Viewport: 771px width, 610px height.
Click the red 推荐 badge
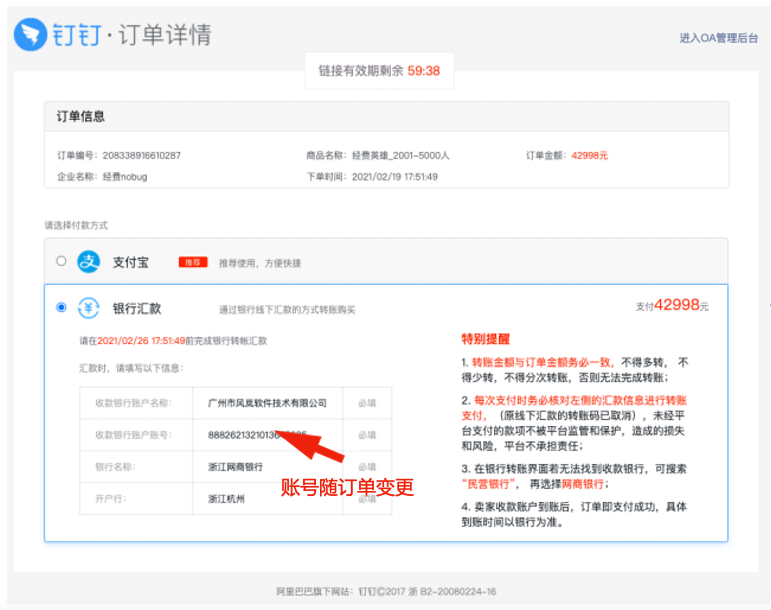(x=193, y=262)
